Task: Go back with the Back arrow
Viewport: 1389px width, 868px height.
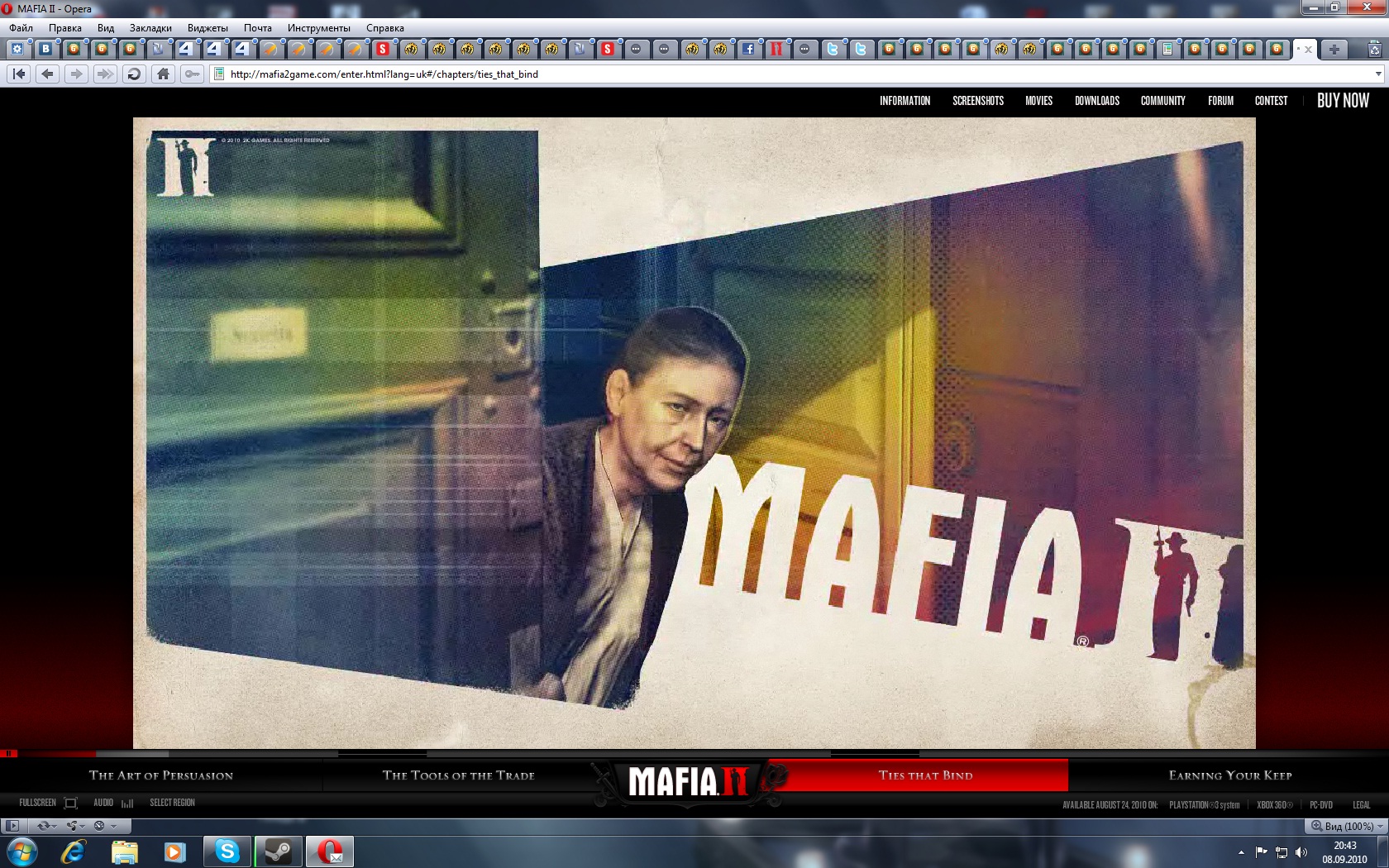Action: click(48, 74)
